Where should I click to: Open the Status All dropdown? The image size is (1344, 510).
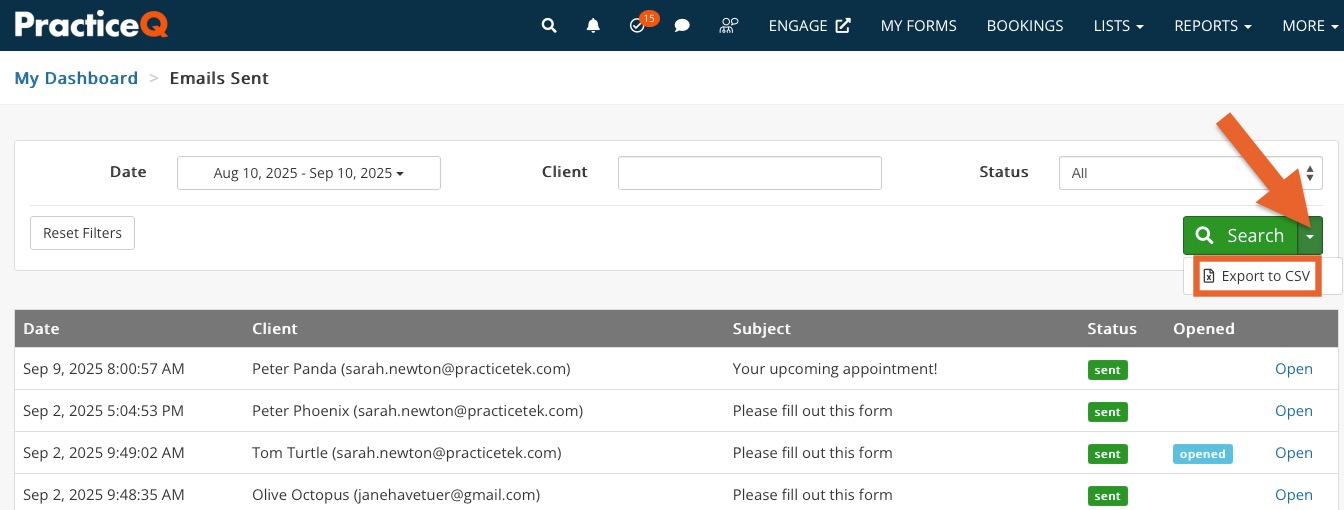coord(1191,173)
